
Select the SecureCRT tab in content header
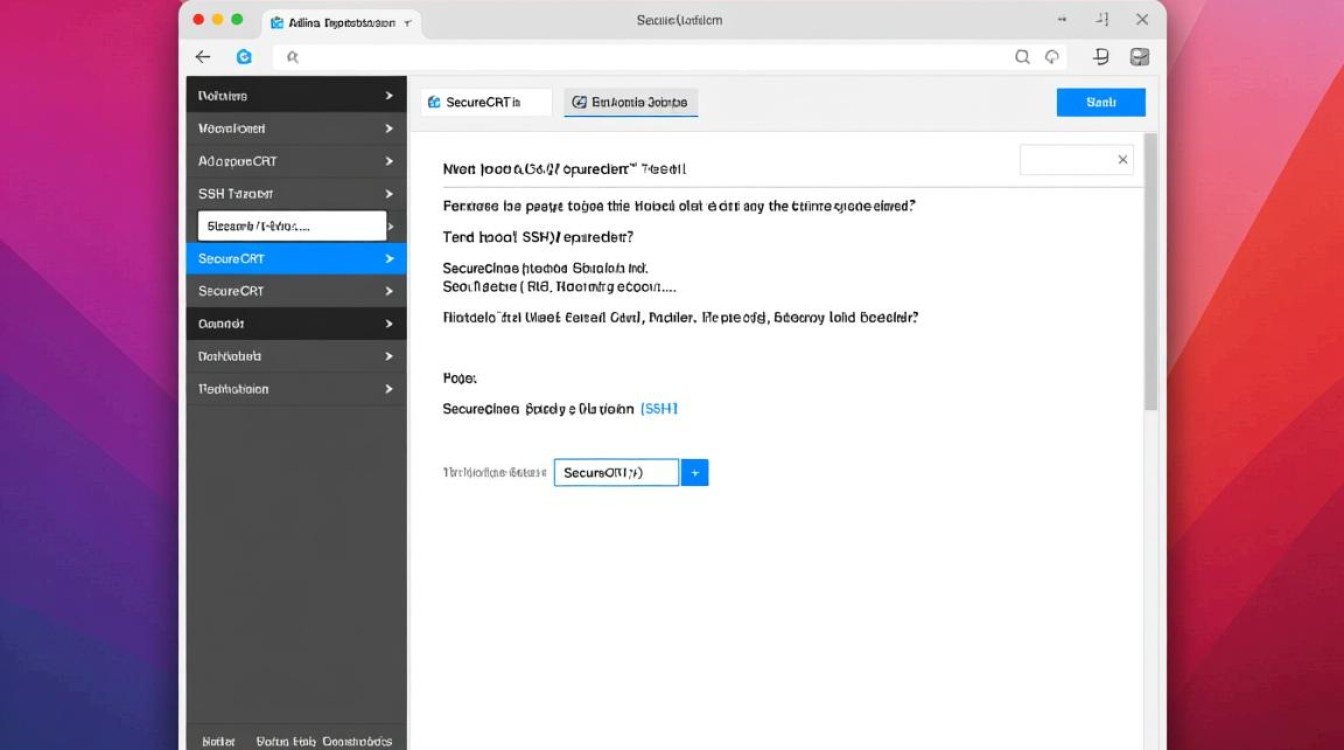tap(486, 102)
